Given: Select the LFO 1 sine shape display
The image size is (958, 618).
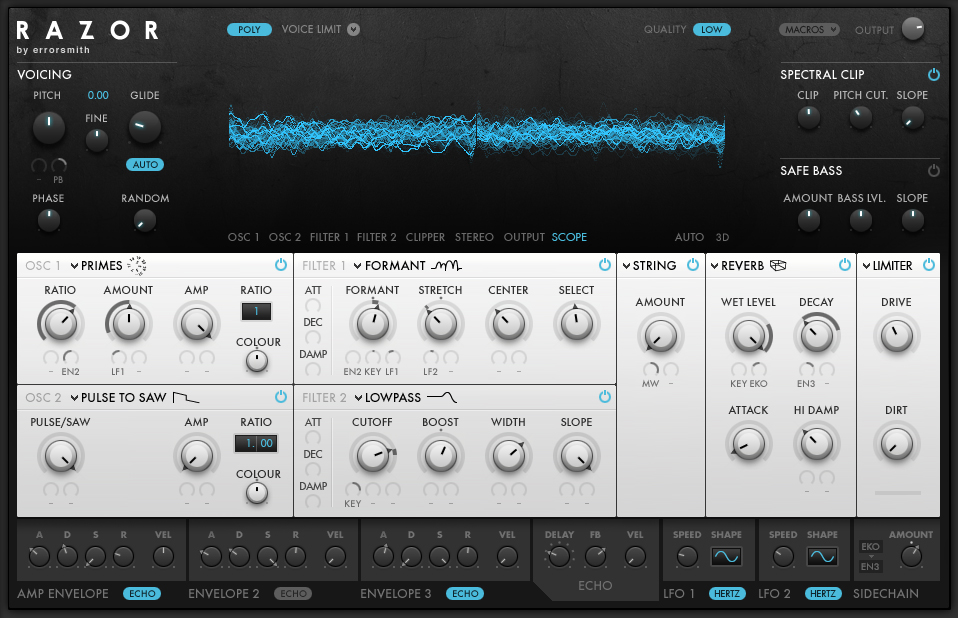Looking at the screenshot, I should (x=726, y=556).
